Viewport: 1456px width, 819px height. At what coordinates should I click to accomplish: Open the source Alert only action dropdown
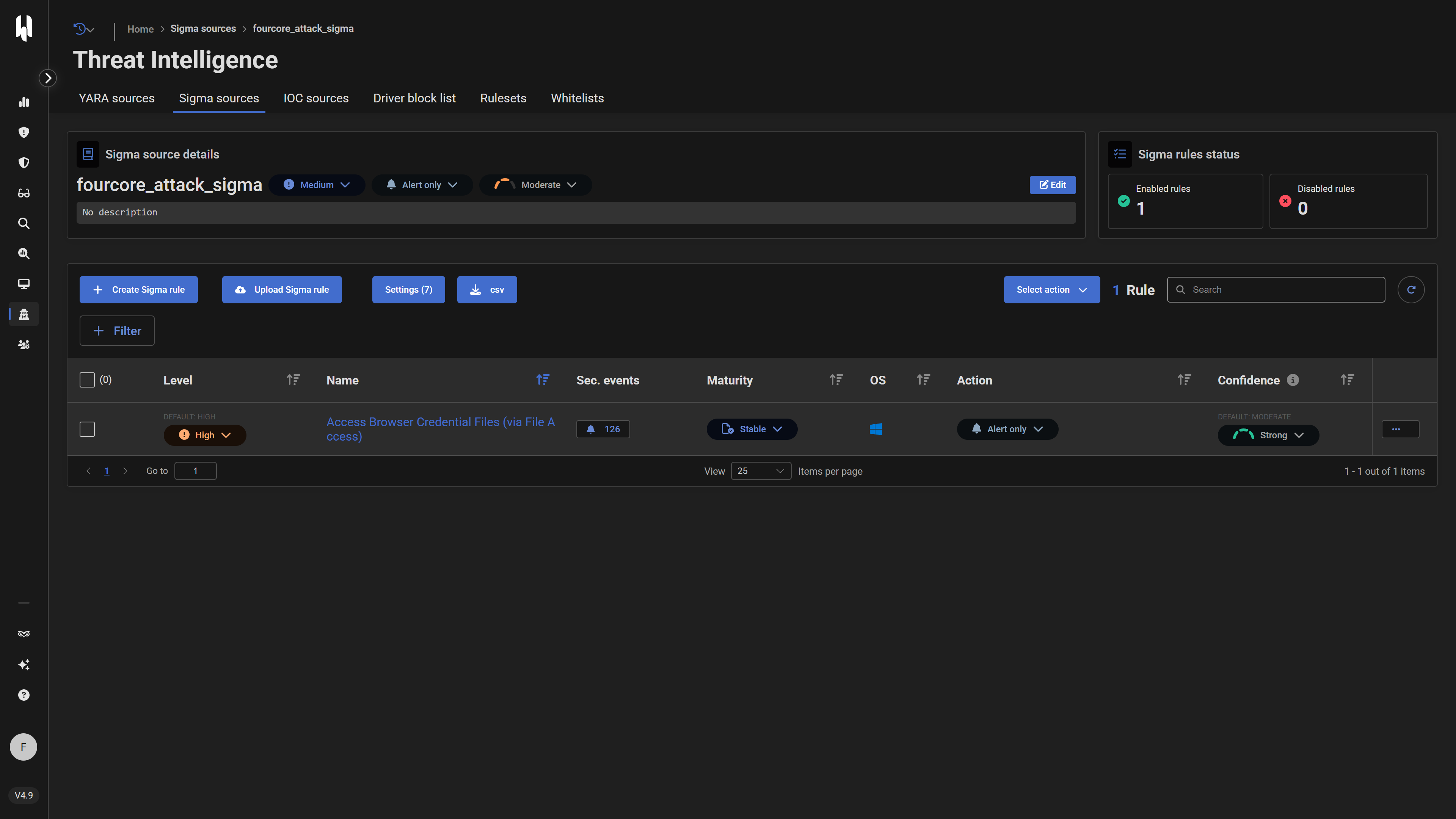click(x=422, y=185)
